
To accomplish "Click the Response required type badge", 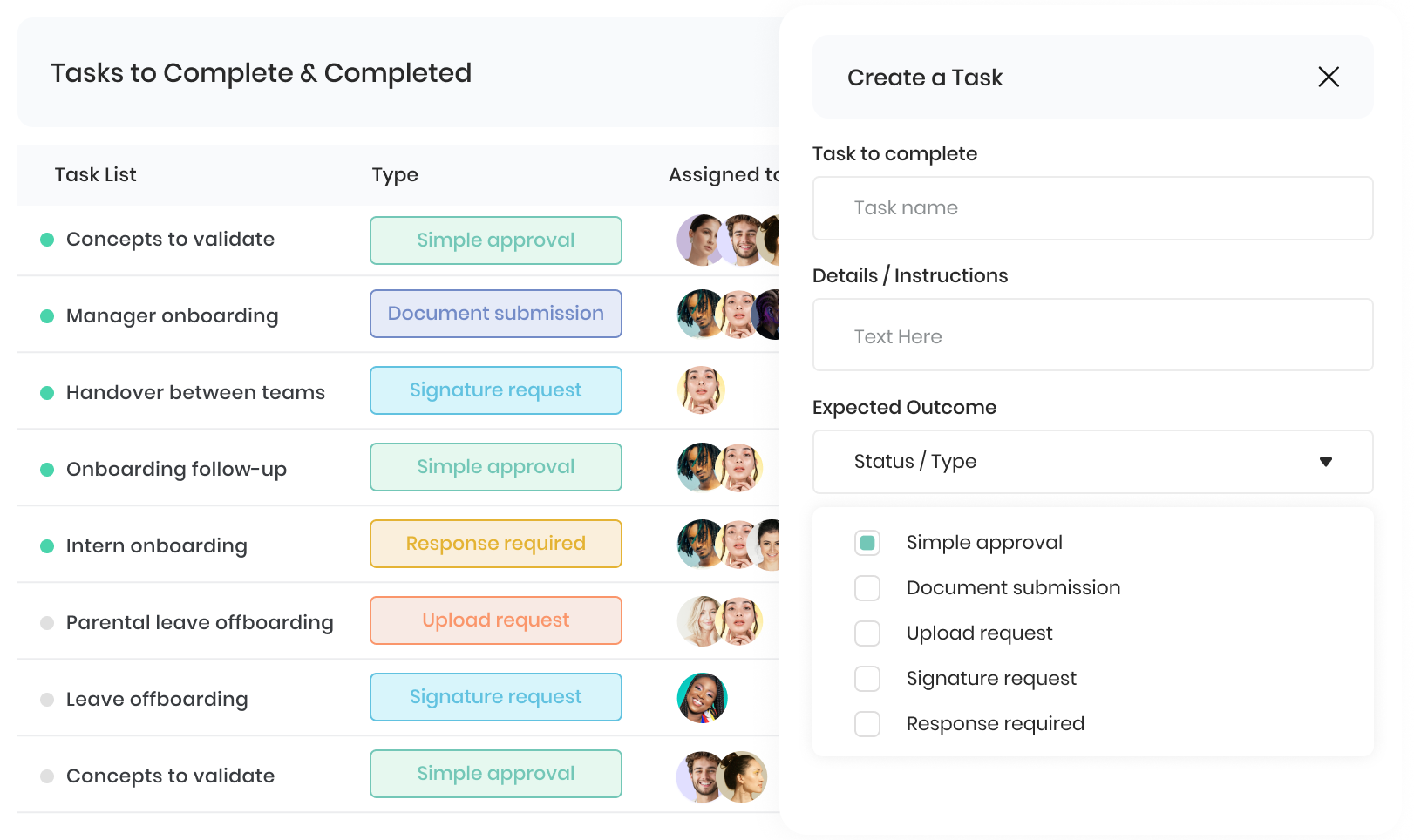I will coord(496,544).
